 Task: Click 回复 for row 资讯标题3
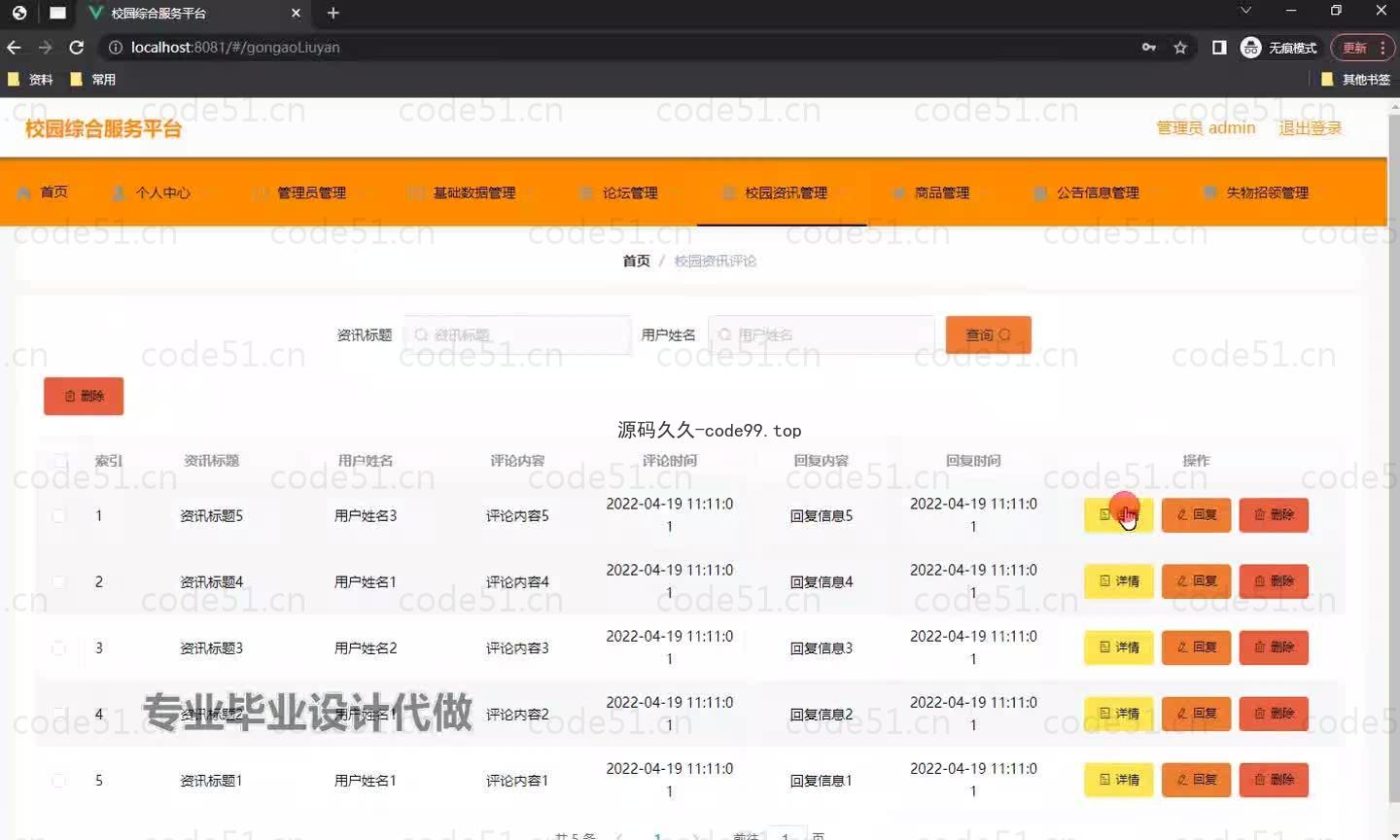[1197, 647]
